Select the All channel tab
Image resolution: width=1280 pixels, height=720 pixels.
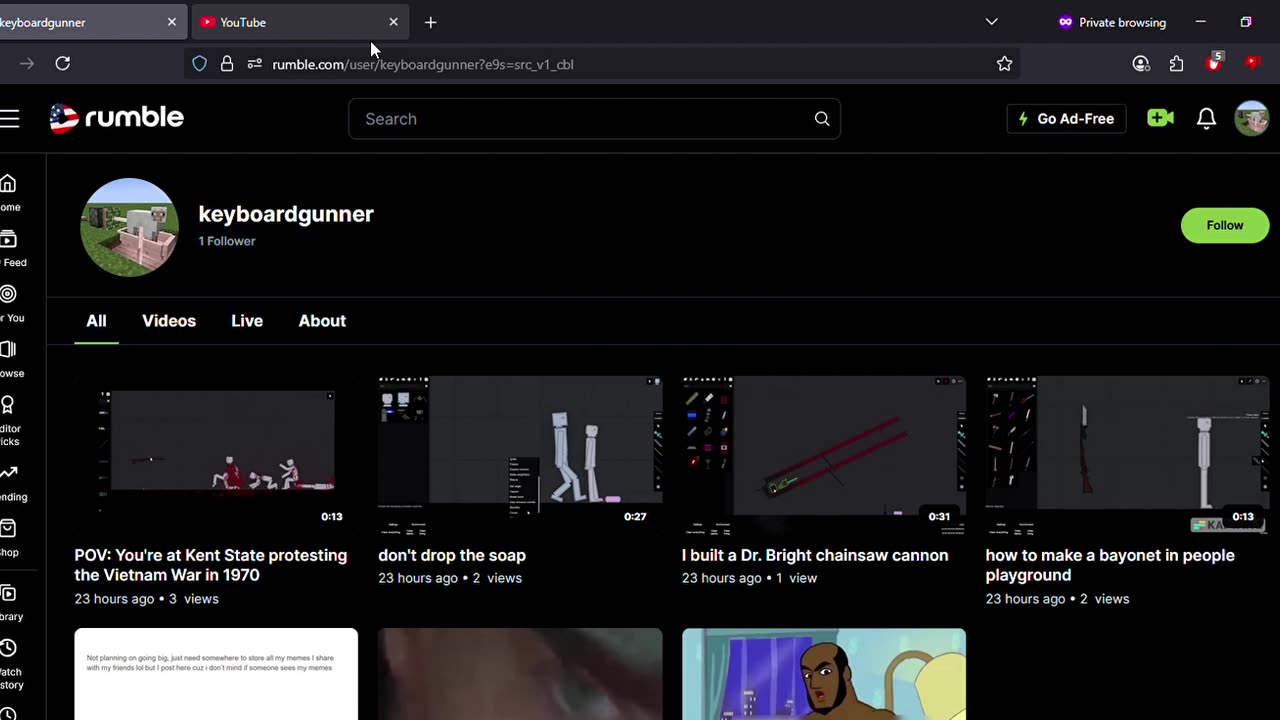click(x=96, y=321)
